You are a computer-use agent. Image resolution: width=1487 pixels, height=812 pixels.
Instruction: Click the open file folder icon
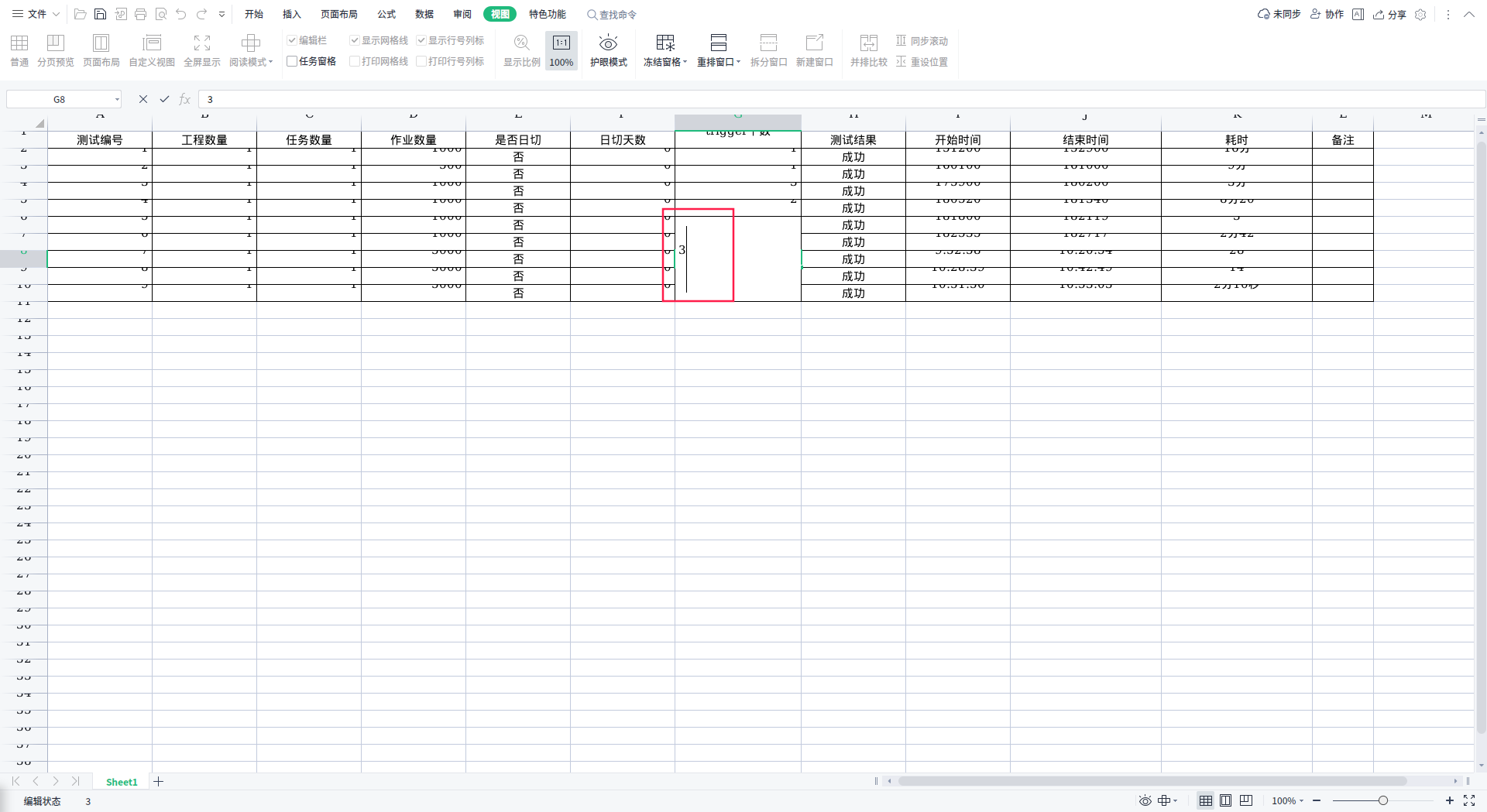(80, 14)
